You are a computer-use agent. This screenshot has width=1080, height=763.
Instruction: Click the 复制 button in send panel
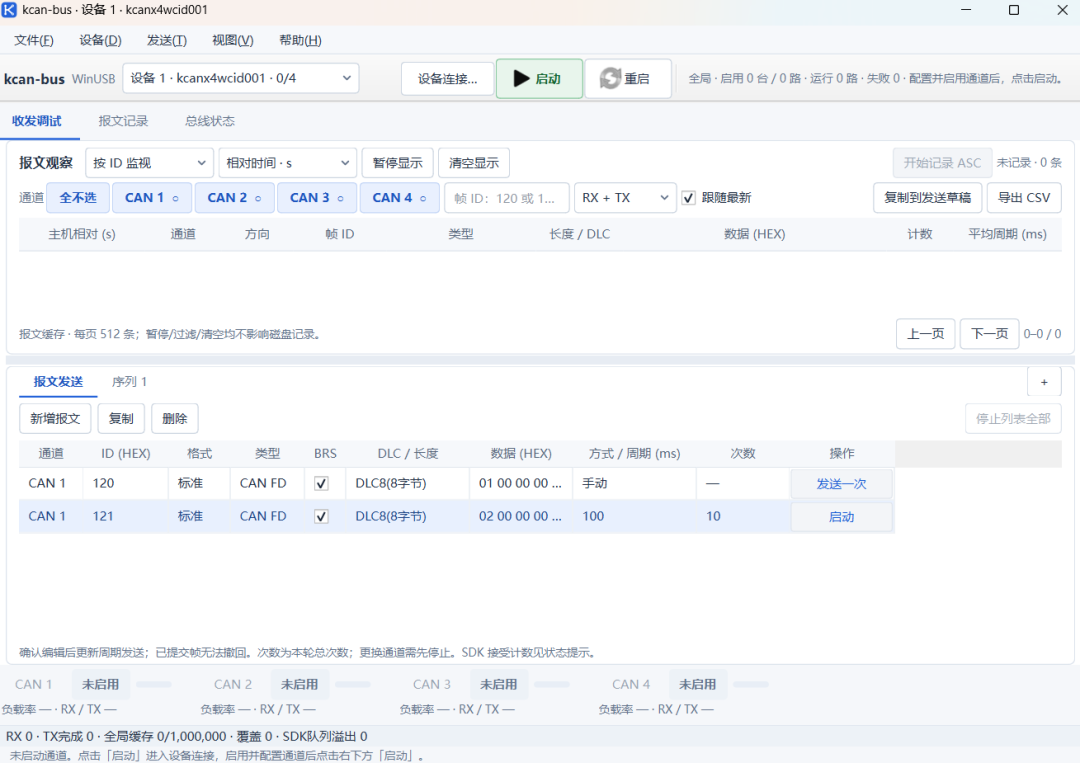(121, 419)
